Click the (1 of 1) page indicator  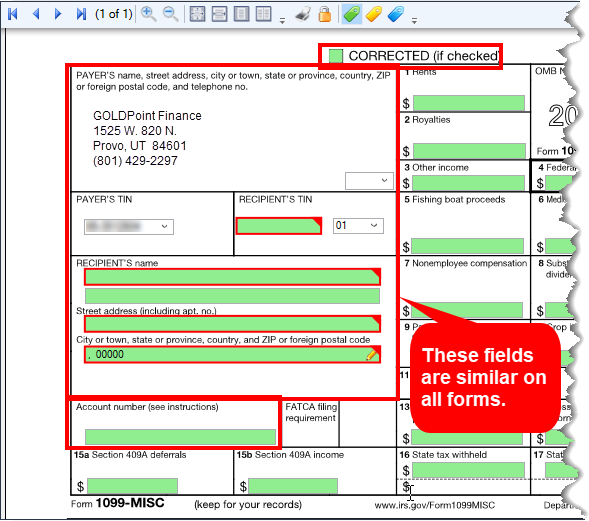tap(113, 14)
